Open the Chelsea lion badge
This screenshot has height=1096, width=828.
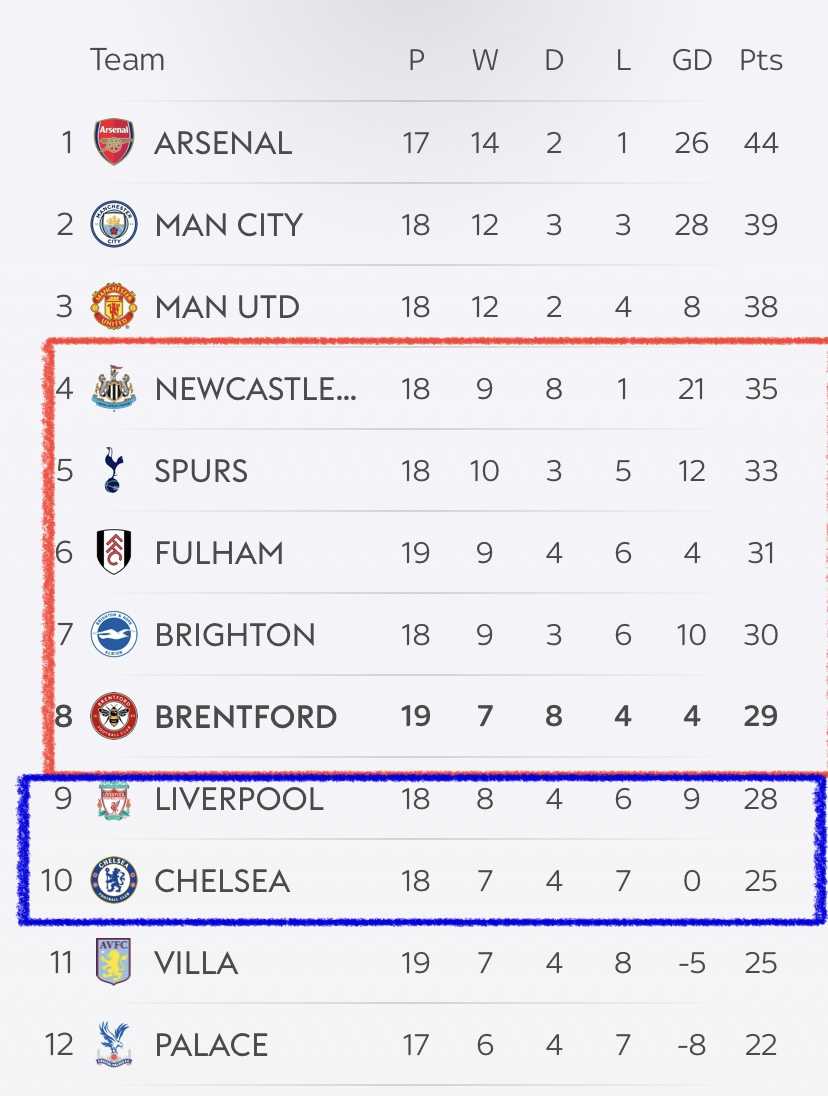coord(114,880)
